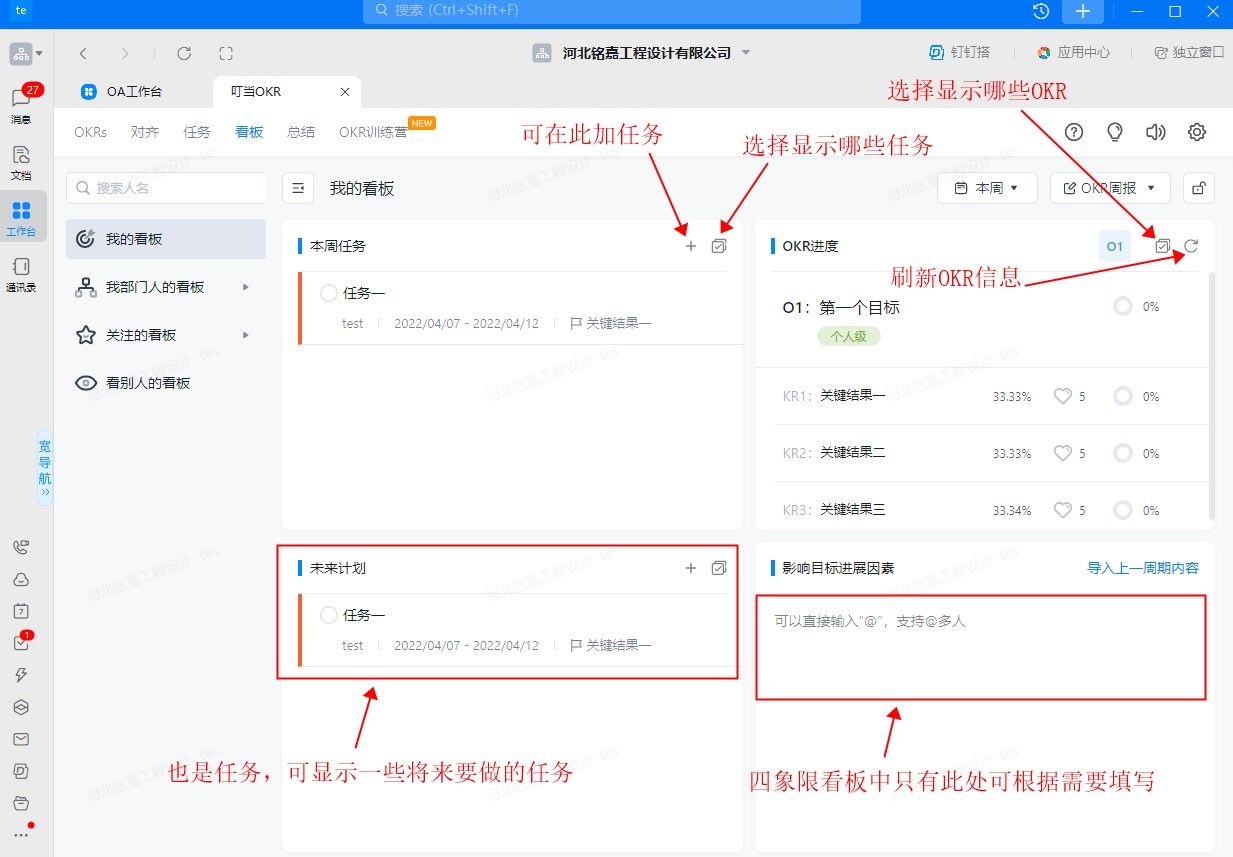Click the lock icon beside OKR周报
This screenshot has width=1233, height=857.
(x=1199, y=188)
